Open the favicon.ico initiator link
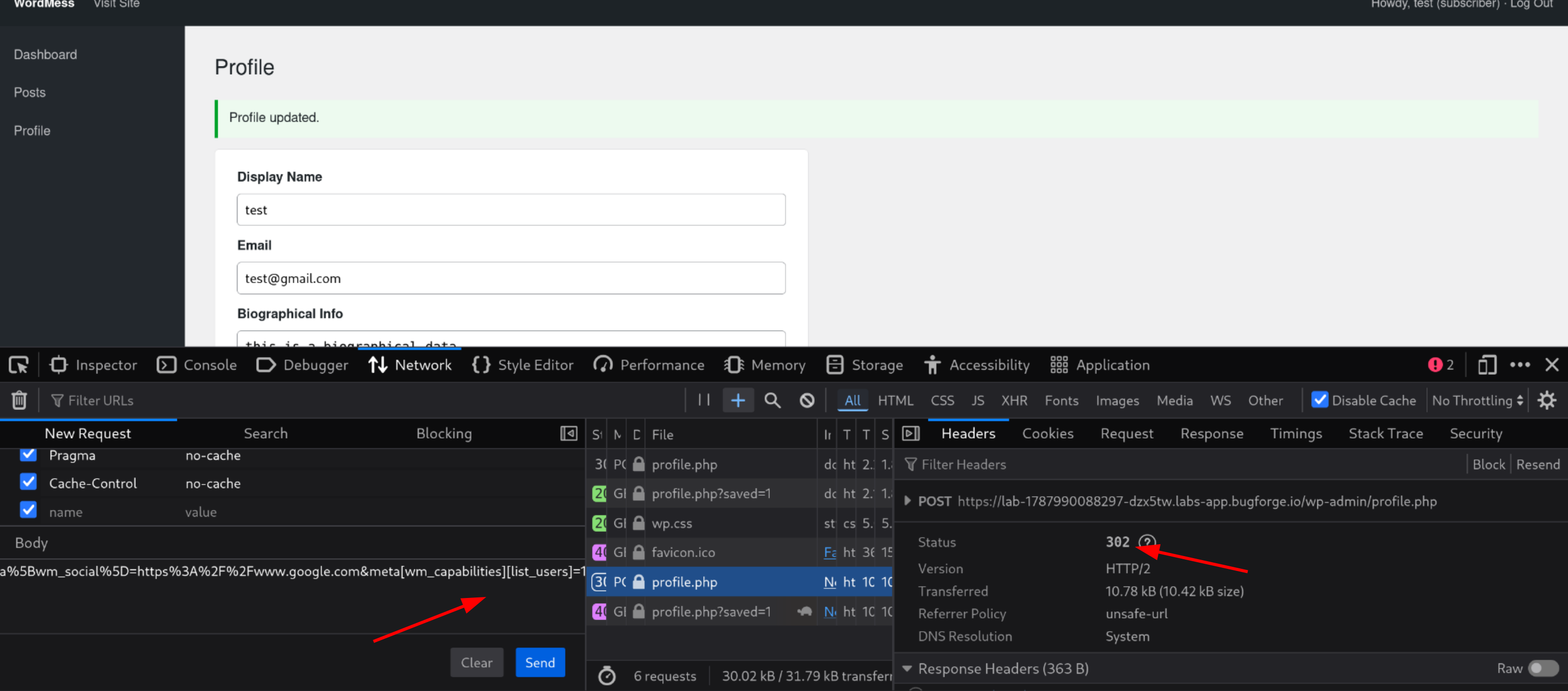Screen dimensions: 1568x691 point(829,552)
